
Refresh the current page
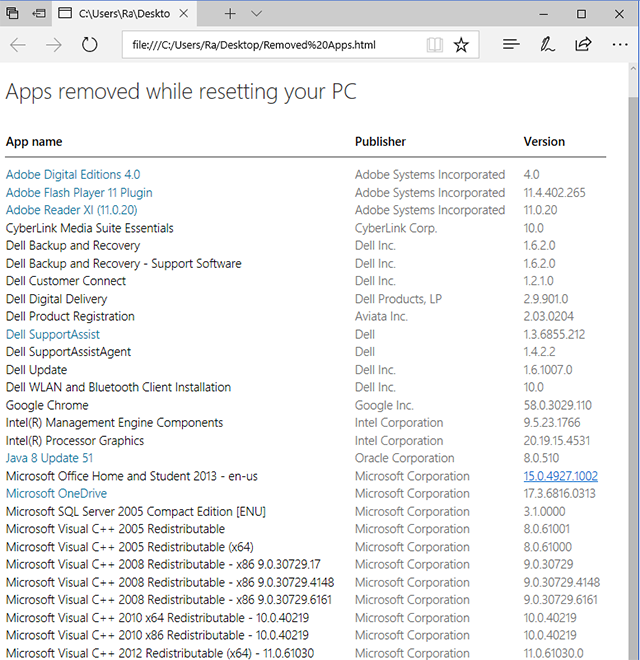click(89, 45)
